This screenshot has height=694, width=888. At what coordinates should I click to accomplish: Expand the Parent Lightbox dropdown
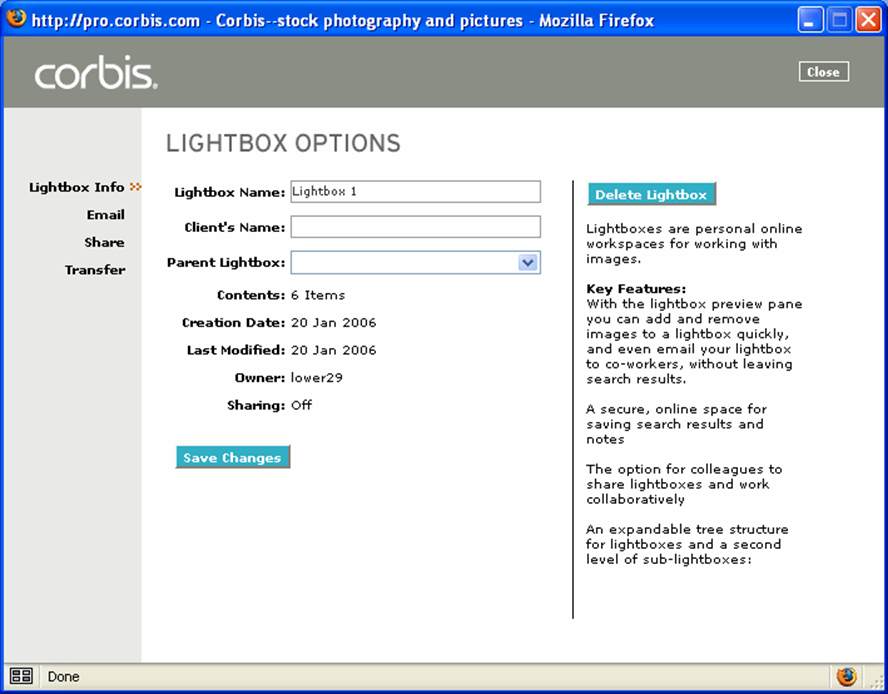[x=528, y=263]
